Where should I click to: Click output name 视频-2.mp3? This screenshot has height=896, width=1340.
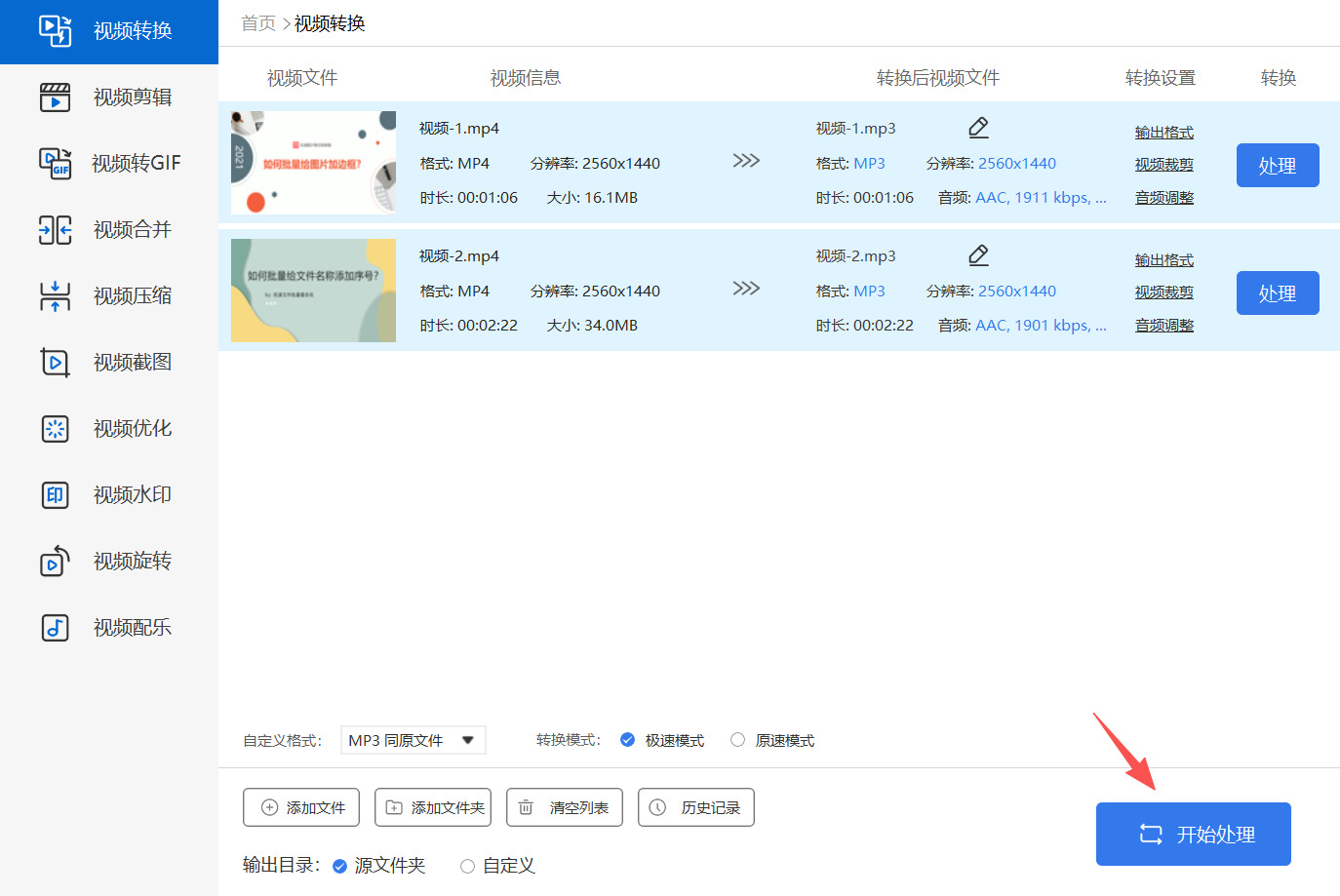[856, 256]
